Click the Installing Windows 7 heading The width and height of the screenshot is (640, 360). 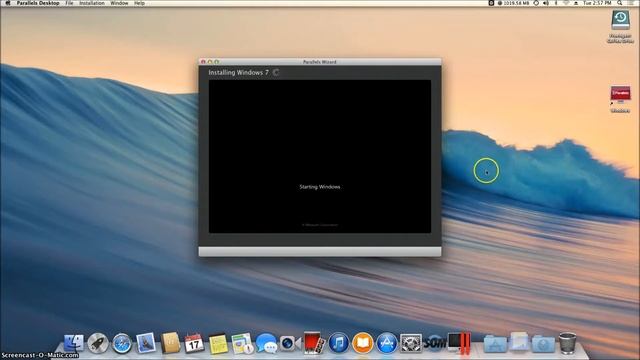[x=238, y=72]
